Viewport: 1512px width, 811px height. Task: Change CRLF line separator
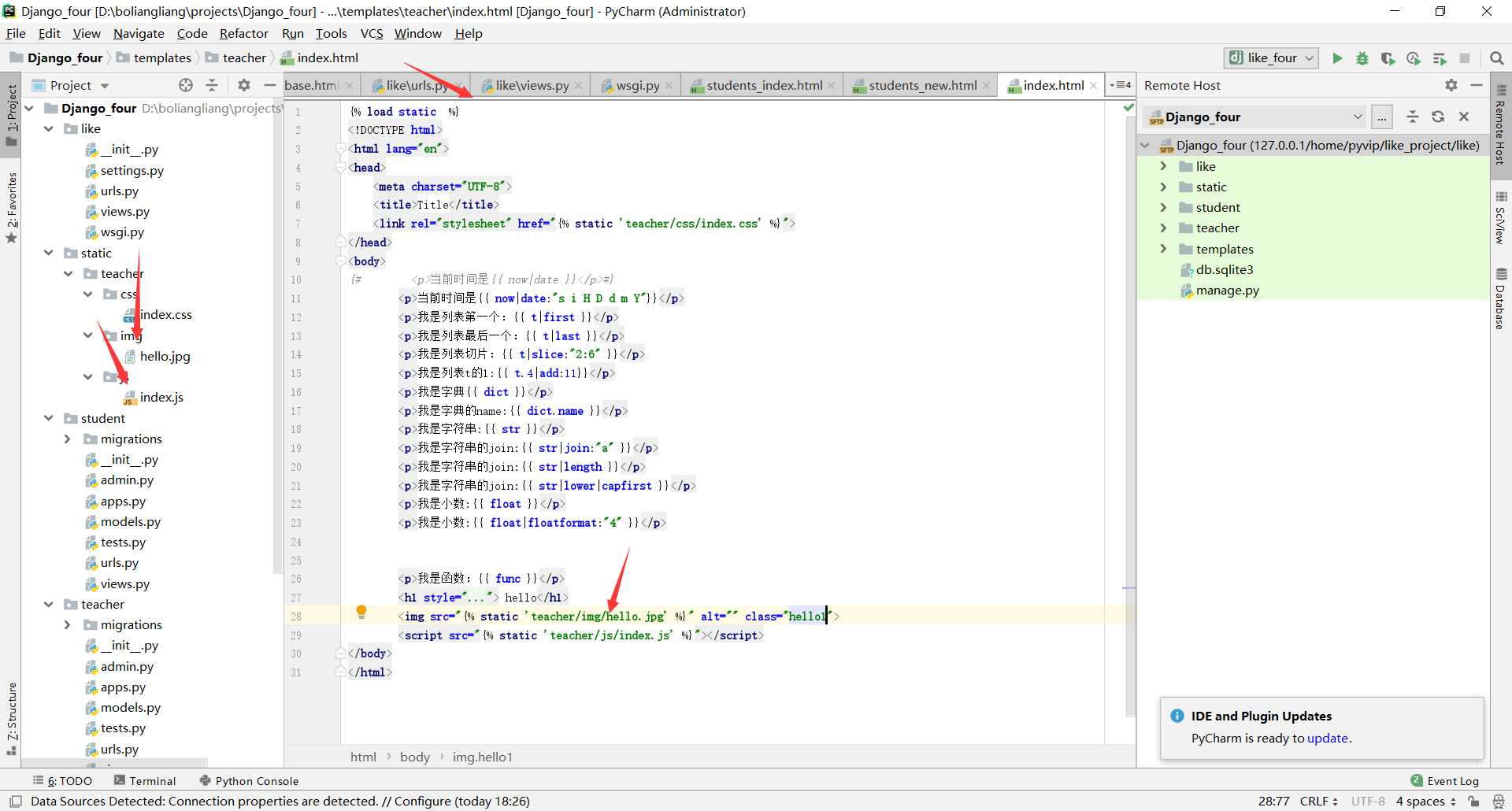(x=1319, y=801)
